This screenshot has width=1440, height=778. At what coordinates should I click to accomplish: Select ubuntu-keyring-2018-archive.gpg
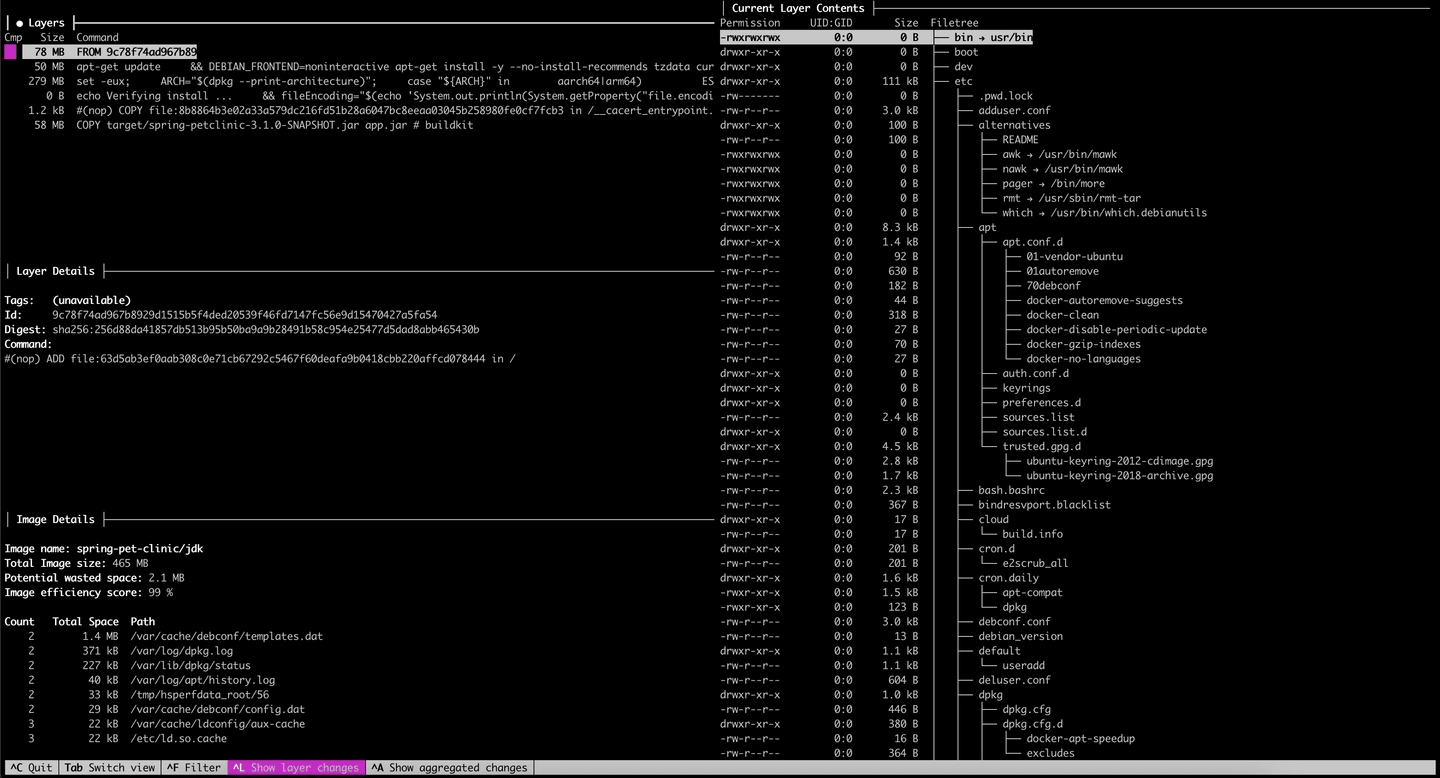coord(1119,475)
